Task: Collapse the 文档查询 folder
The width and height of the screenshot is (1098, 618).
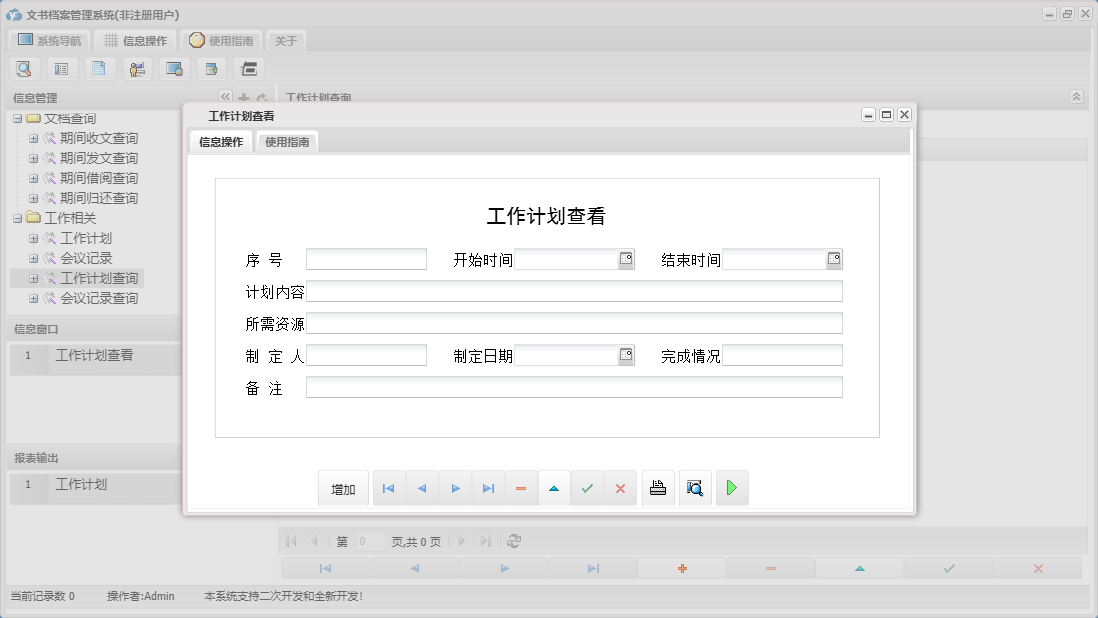Action: click(x=20, y=118)
